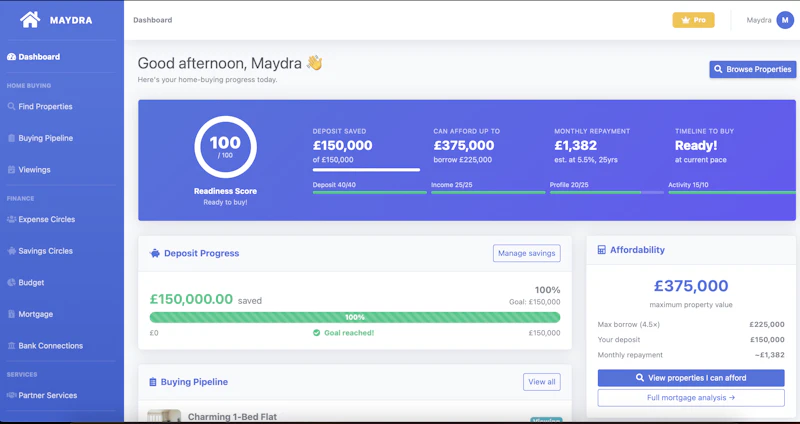
Task: Click the calculator icon beside Affordability
Action: [x=602, y=250]
